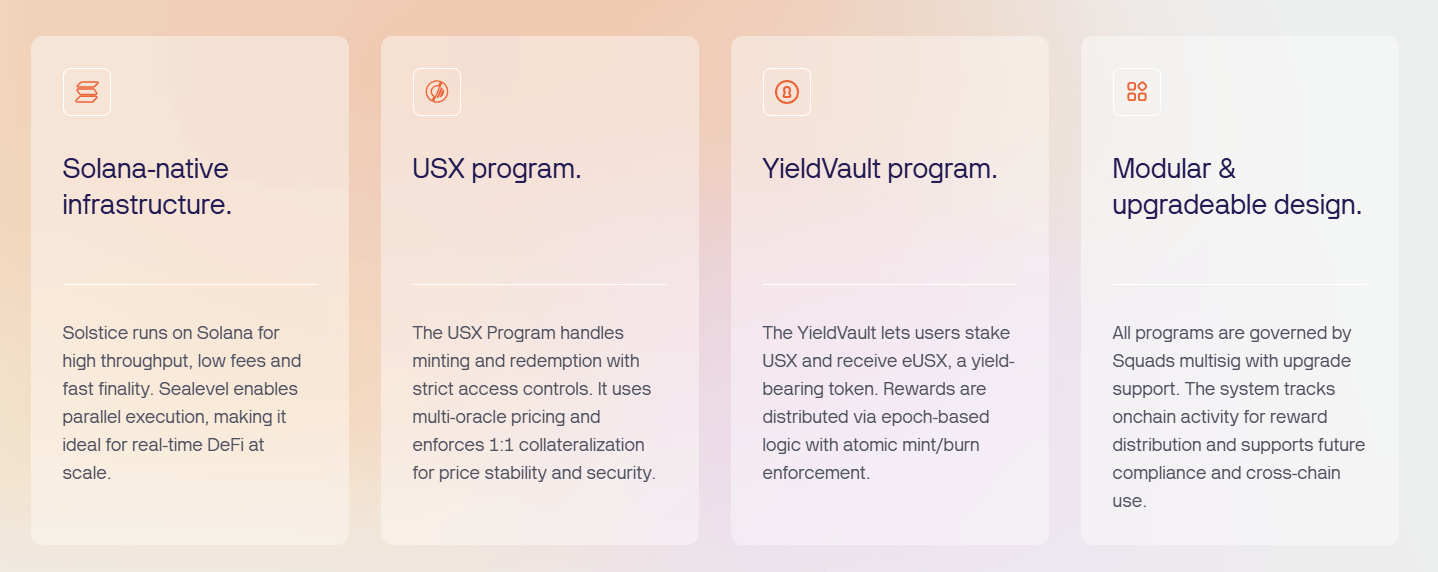The image size is (1438, 572).
Task: Click the Solstice runs on Solana description
Action: tap(182, 402)
